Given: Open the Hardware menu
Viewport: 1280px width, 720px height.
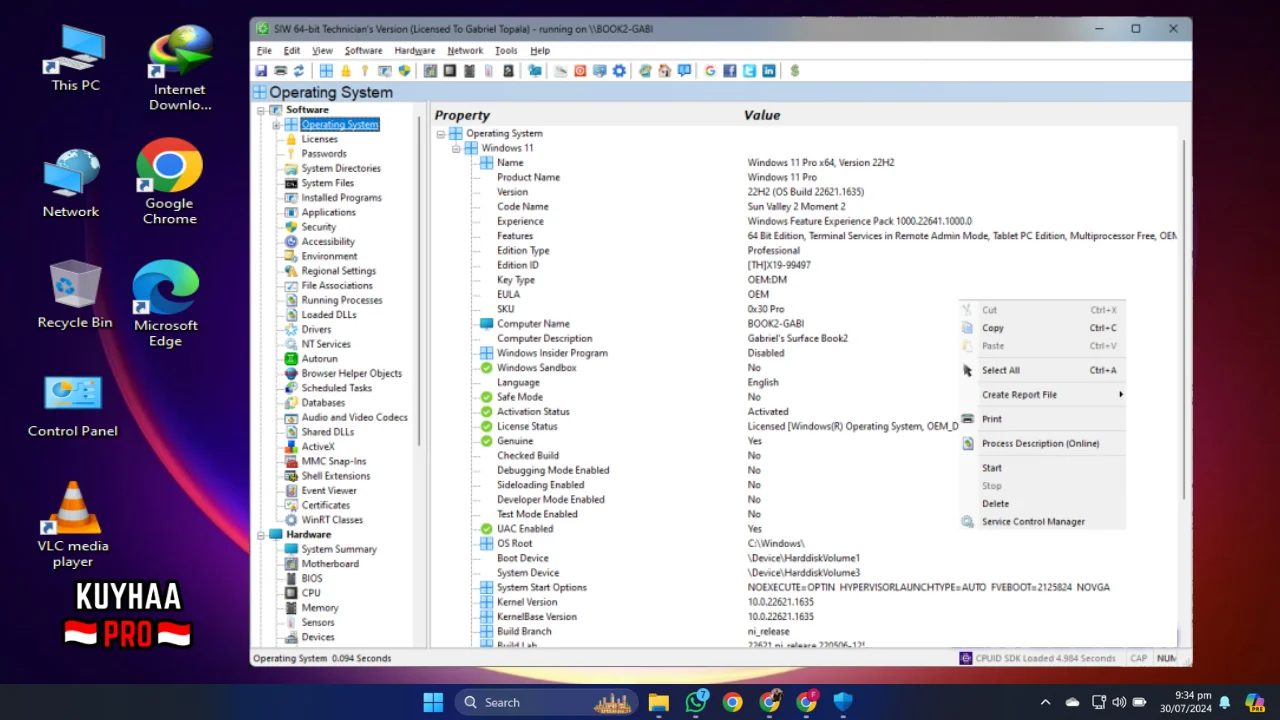Looking at the screenshot, I should click(414, 50).
